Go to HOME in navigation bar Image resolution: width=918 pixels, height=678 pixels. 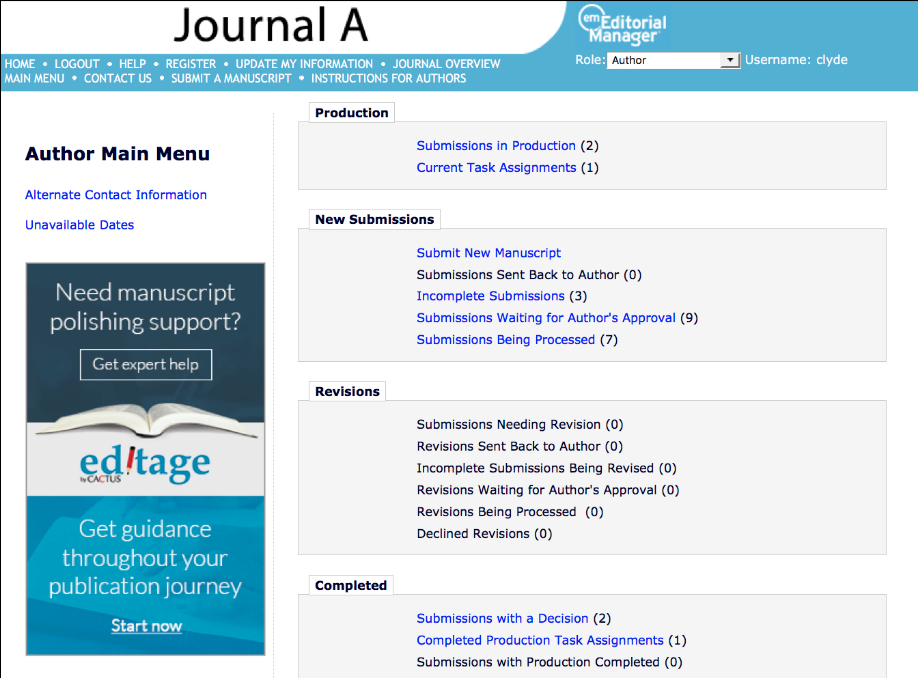click(x=20, y=64)
